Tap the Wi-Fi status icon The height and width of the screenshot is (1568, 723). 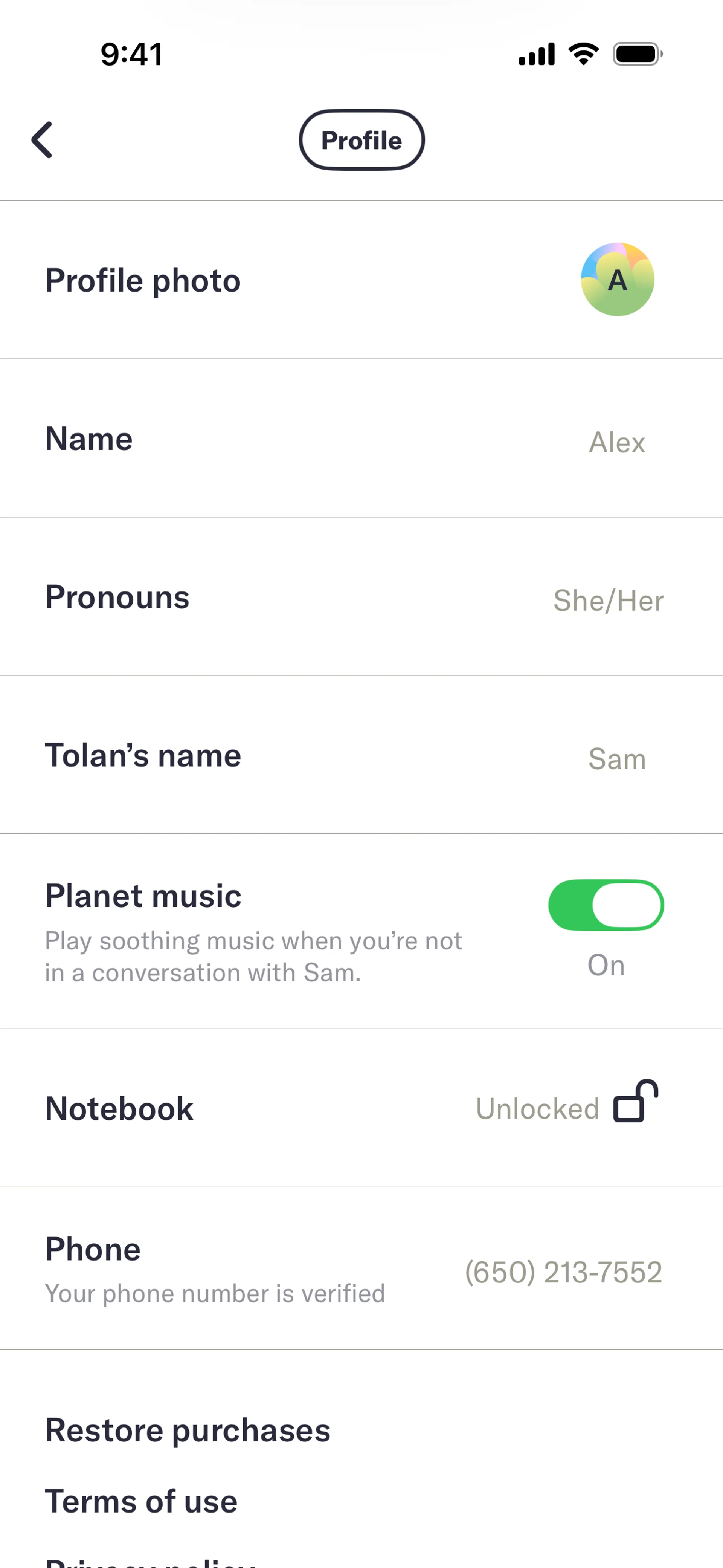pos(583,54)
